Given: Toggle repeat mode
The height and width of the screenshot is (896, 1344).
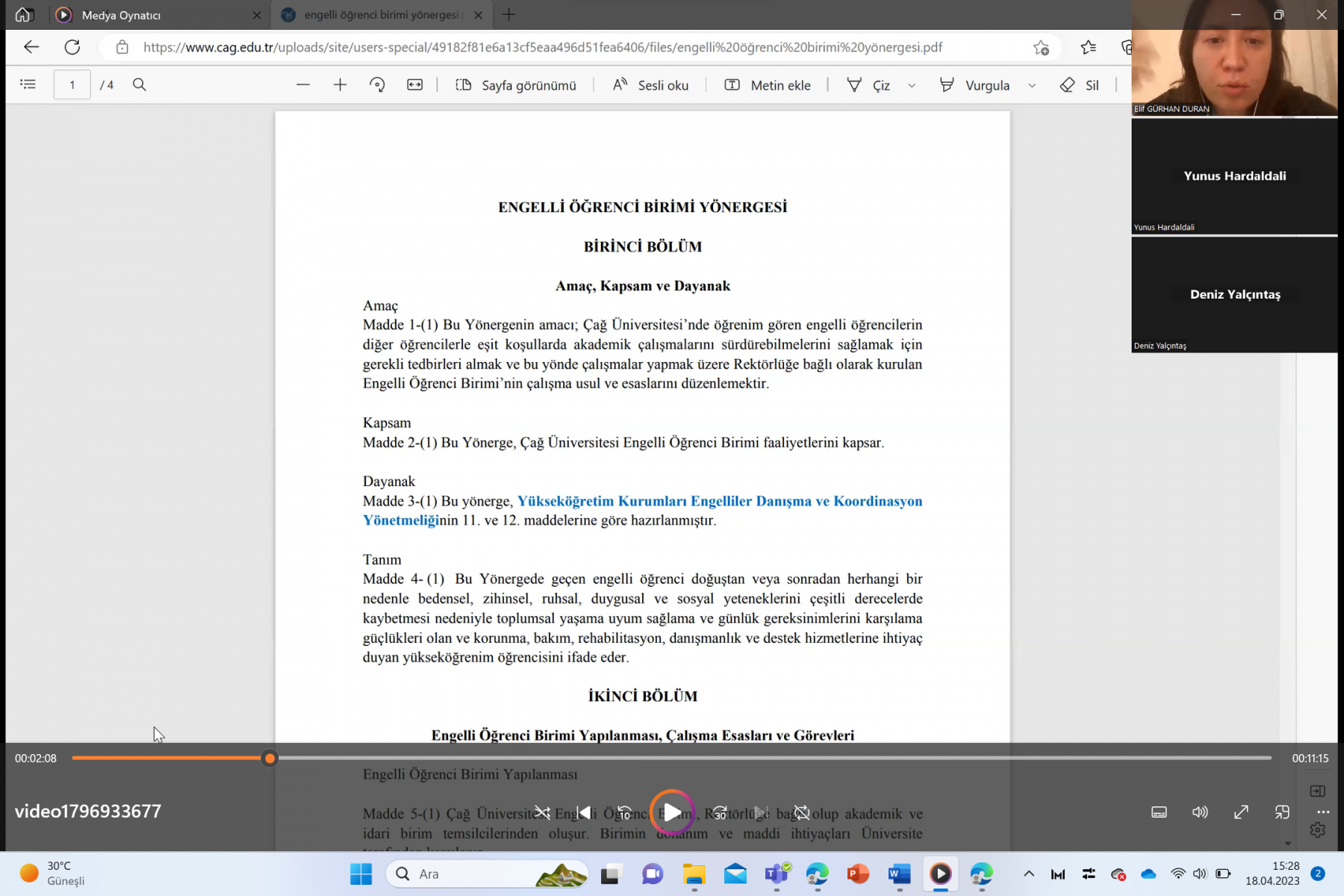Looking at the screenshot, I should [x=801, y=812].
